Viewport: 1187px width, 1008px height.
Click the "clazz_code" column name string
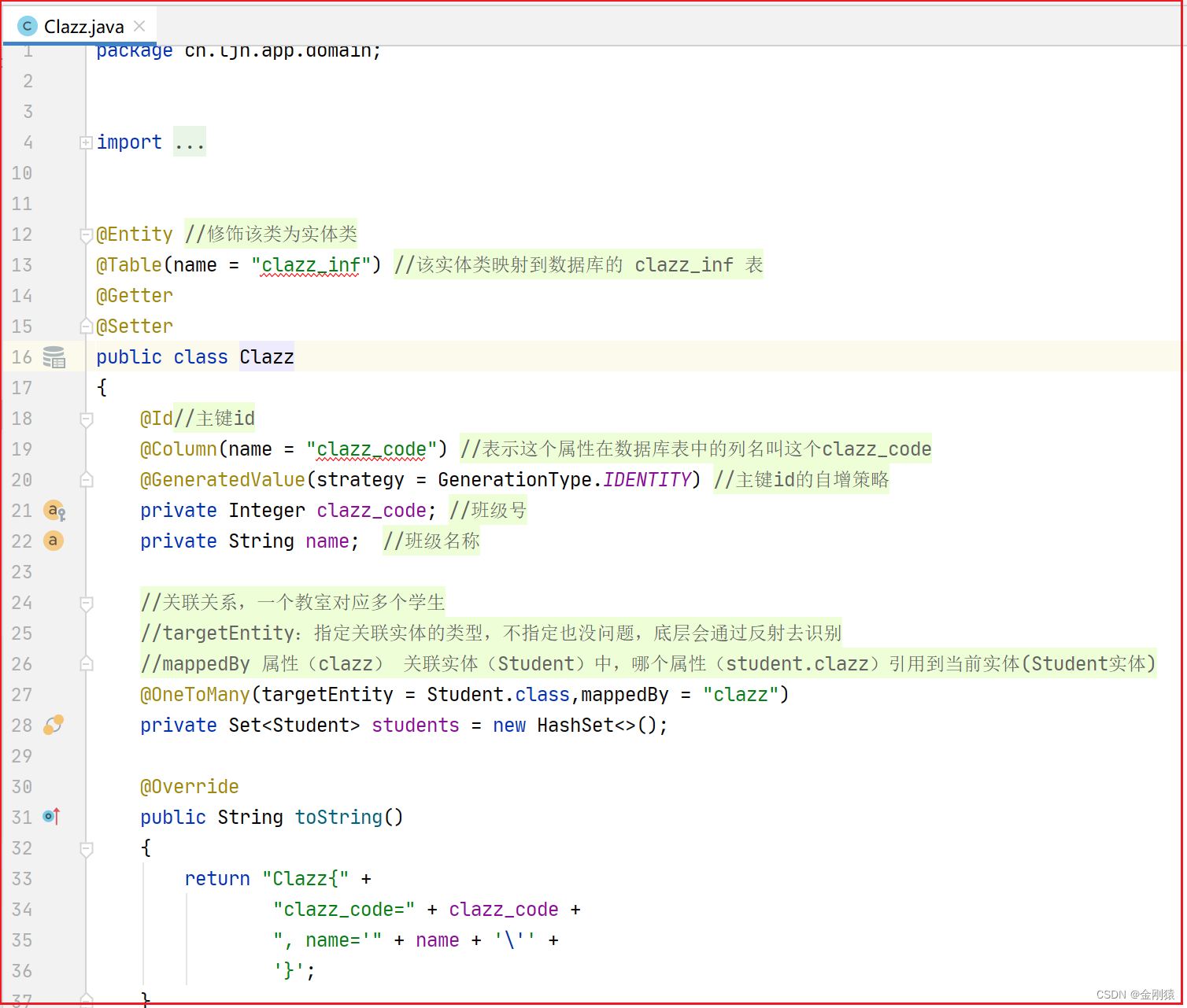(372, 449)
